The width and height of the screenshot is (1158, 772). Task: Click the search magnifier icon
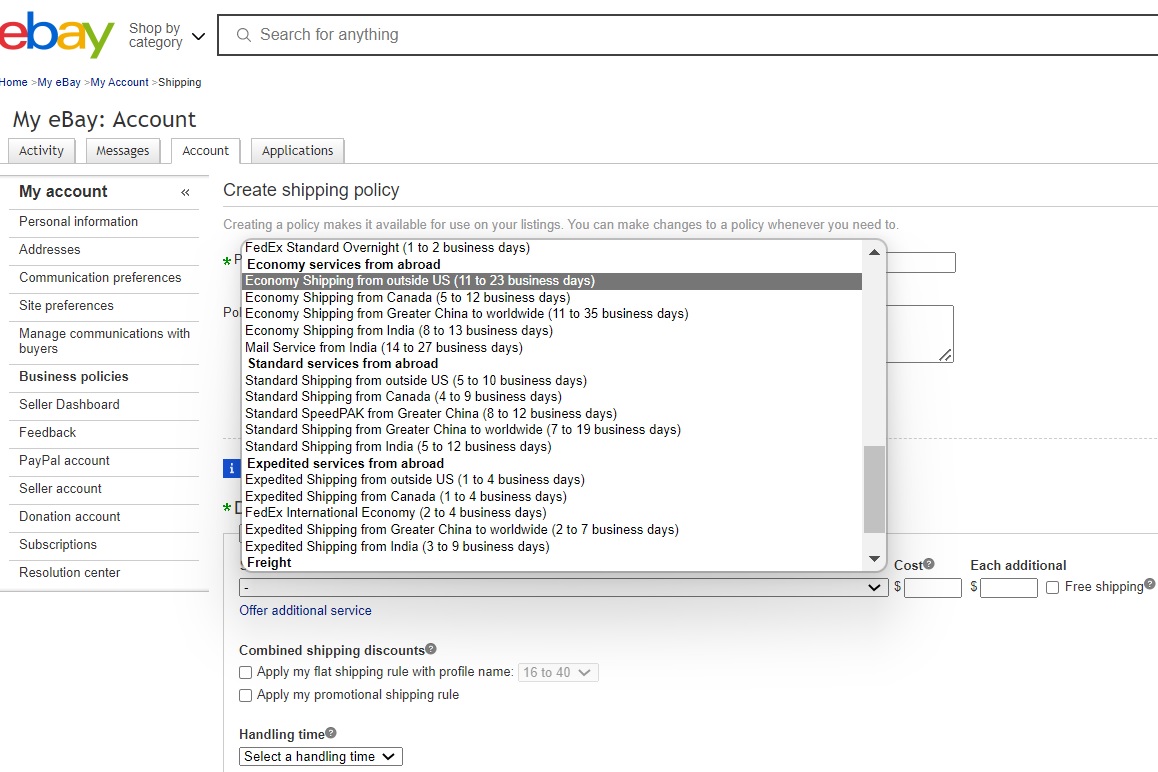point(243,35)
